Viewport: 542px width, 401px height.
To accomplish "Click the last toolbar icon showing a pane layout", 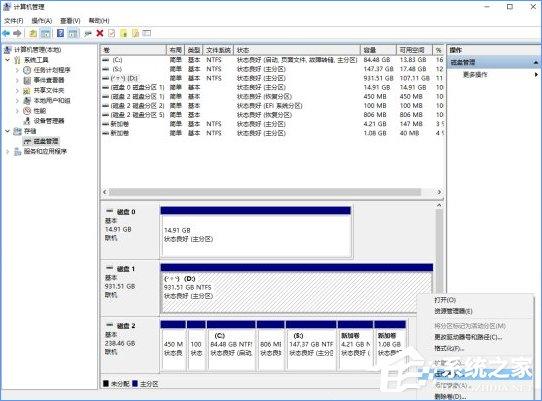I will tap(147, 33).
